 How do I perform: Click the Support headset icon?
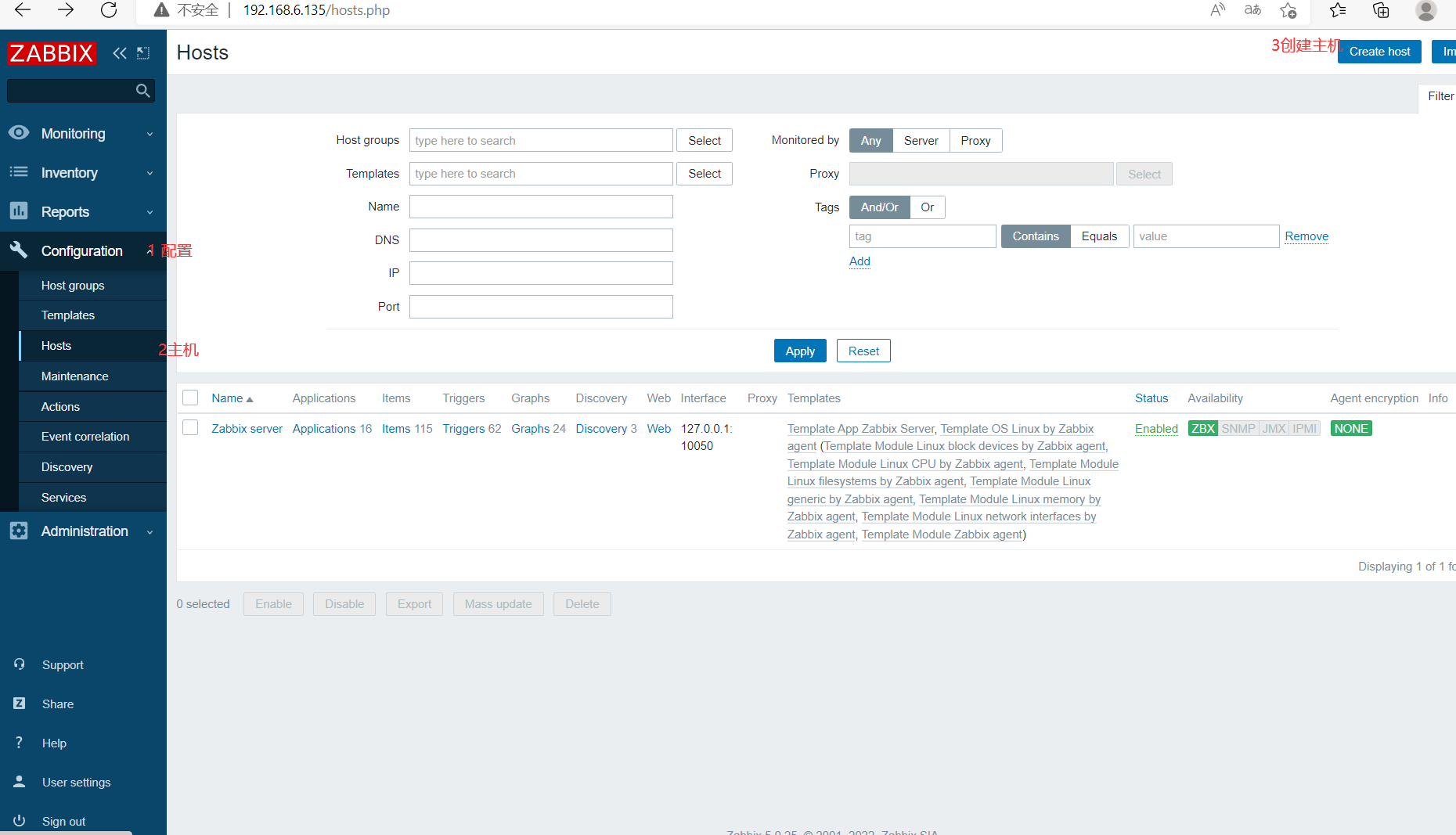coord(20,664)
